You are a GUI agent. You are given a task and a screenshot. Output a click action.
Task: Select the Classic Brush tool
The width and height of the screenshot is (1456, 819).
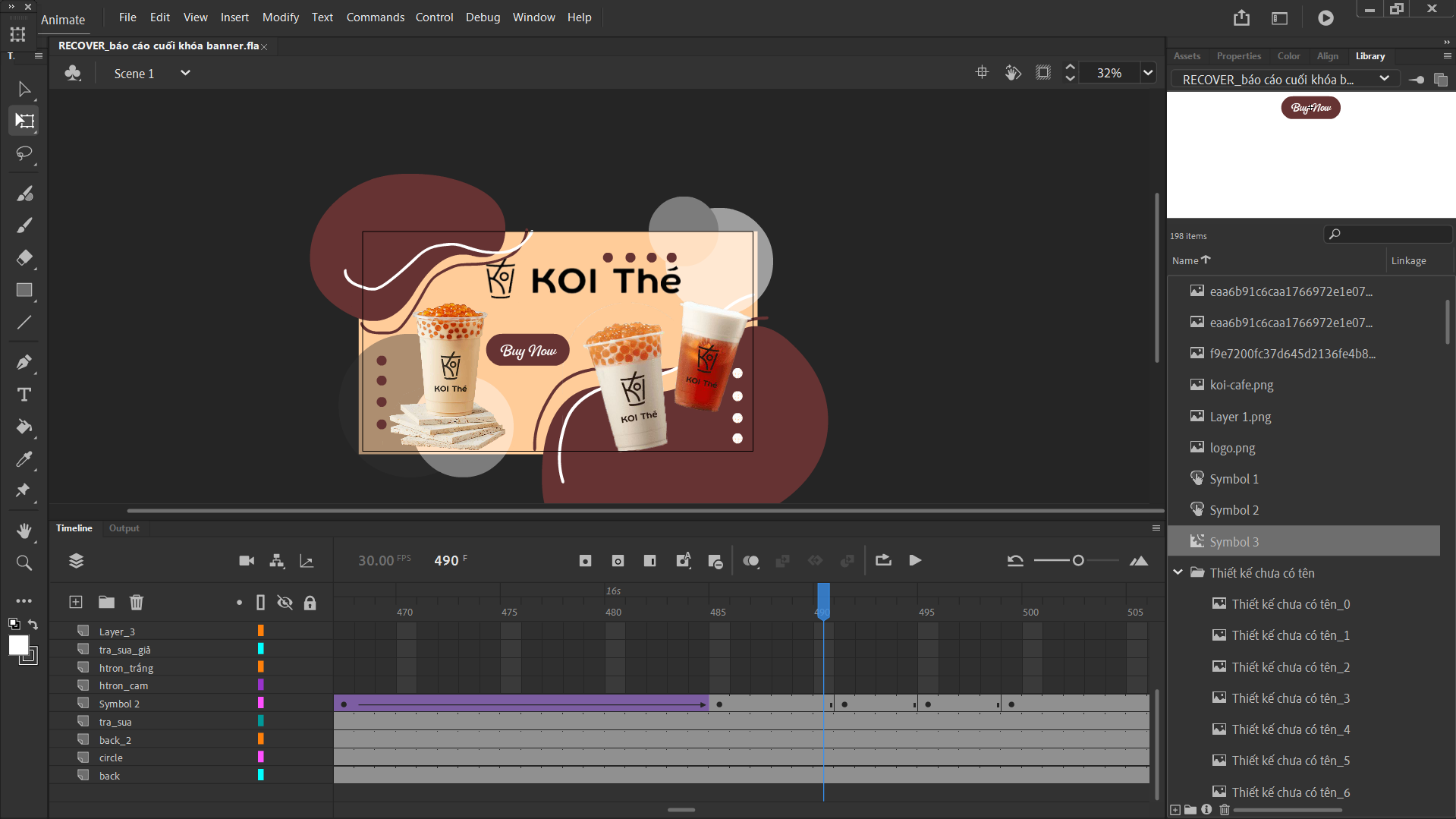pyautogui.click(x=24, y=225)
